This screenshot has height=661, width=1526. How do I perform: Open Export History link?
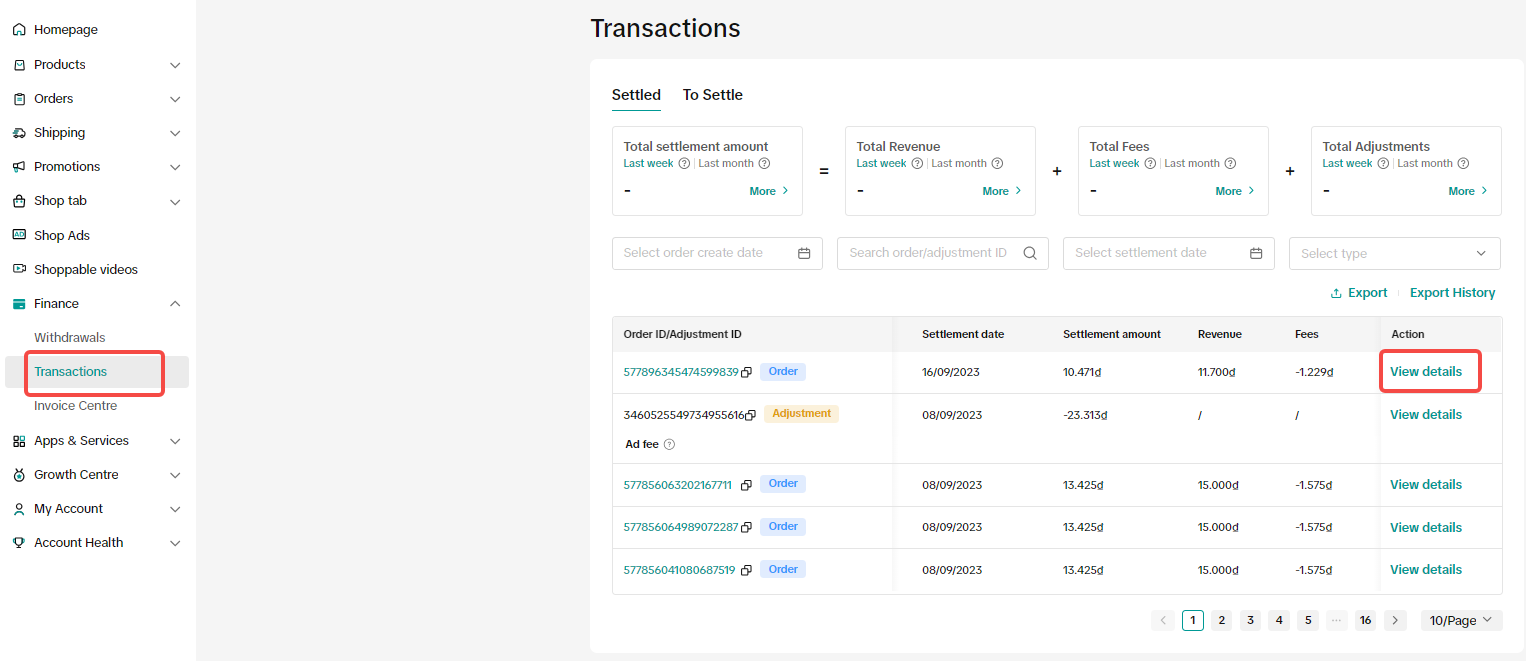[x=1452, y=293]
